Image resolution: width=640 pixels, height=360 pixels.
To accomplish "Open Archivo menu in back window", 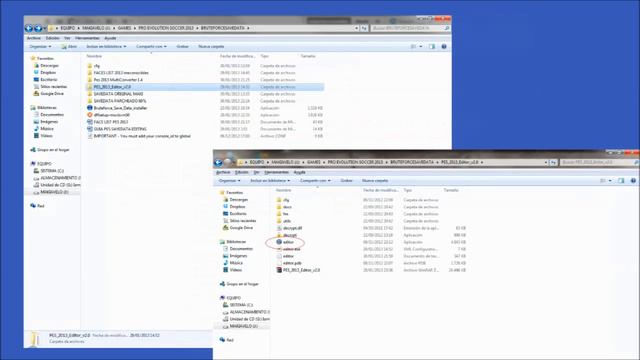I will tap(33, 38).
